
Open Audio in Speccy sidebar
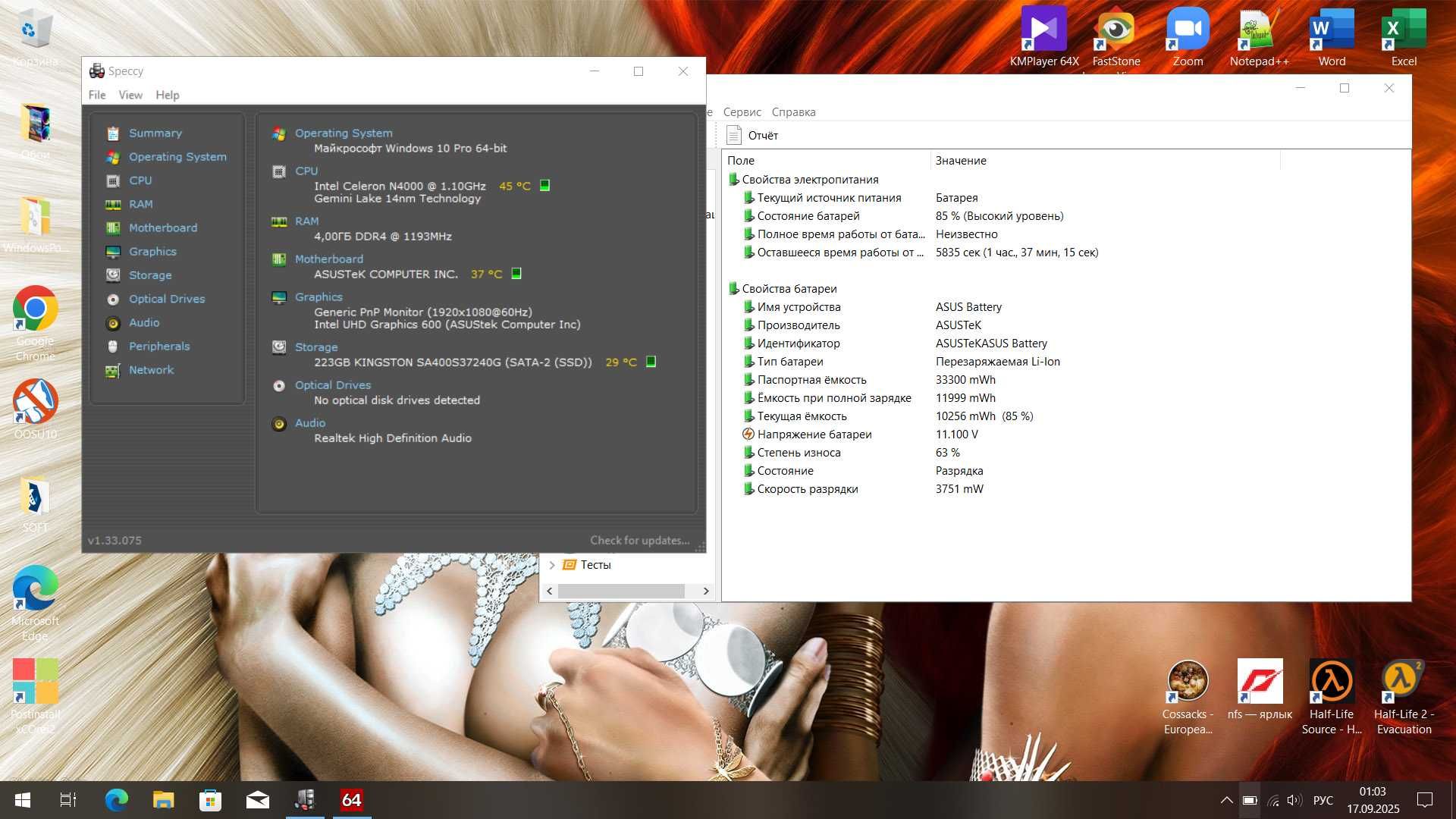[144, 322]
